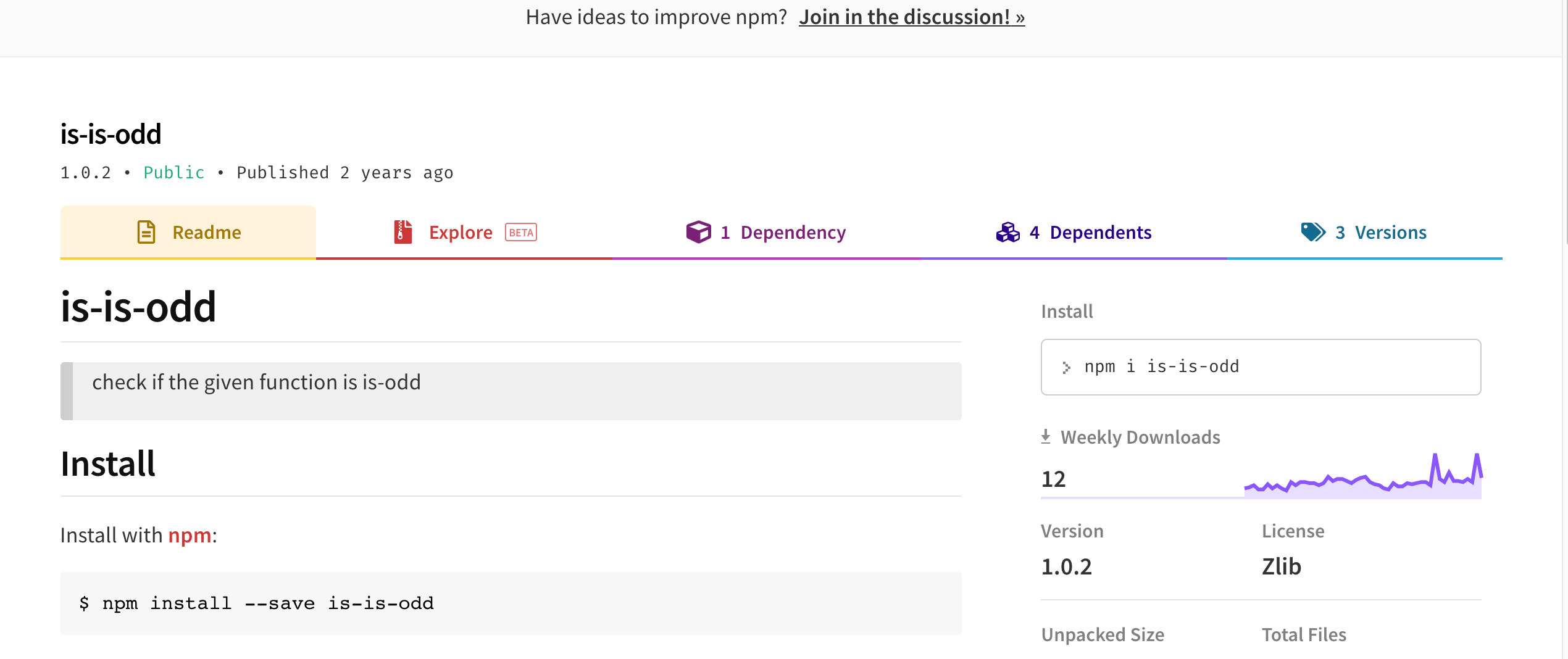Image resolution: width=1568 pixels, height=659 pixels.
Task: Click the Weekly Downloads arrow icon
Action: (x=1046, y=437)
